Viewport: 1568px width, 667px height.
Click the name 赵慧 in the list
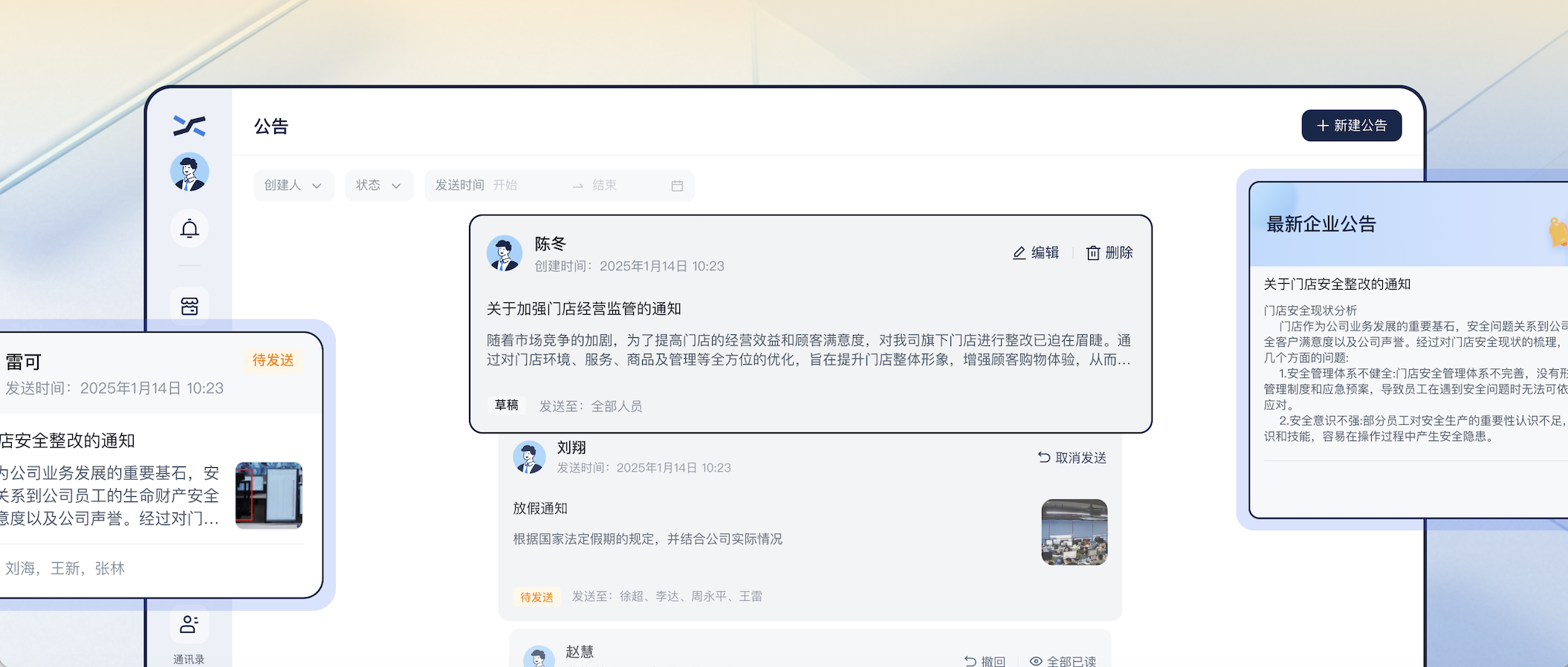pyautogui.click(x=580, y=652)
